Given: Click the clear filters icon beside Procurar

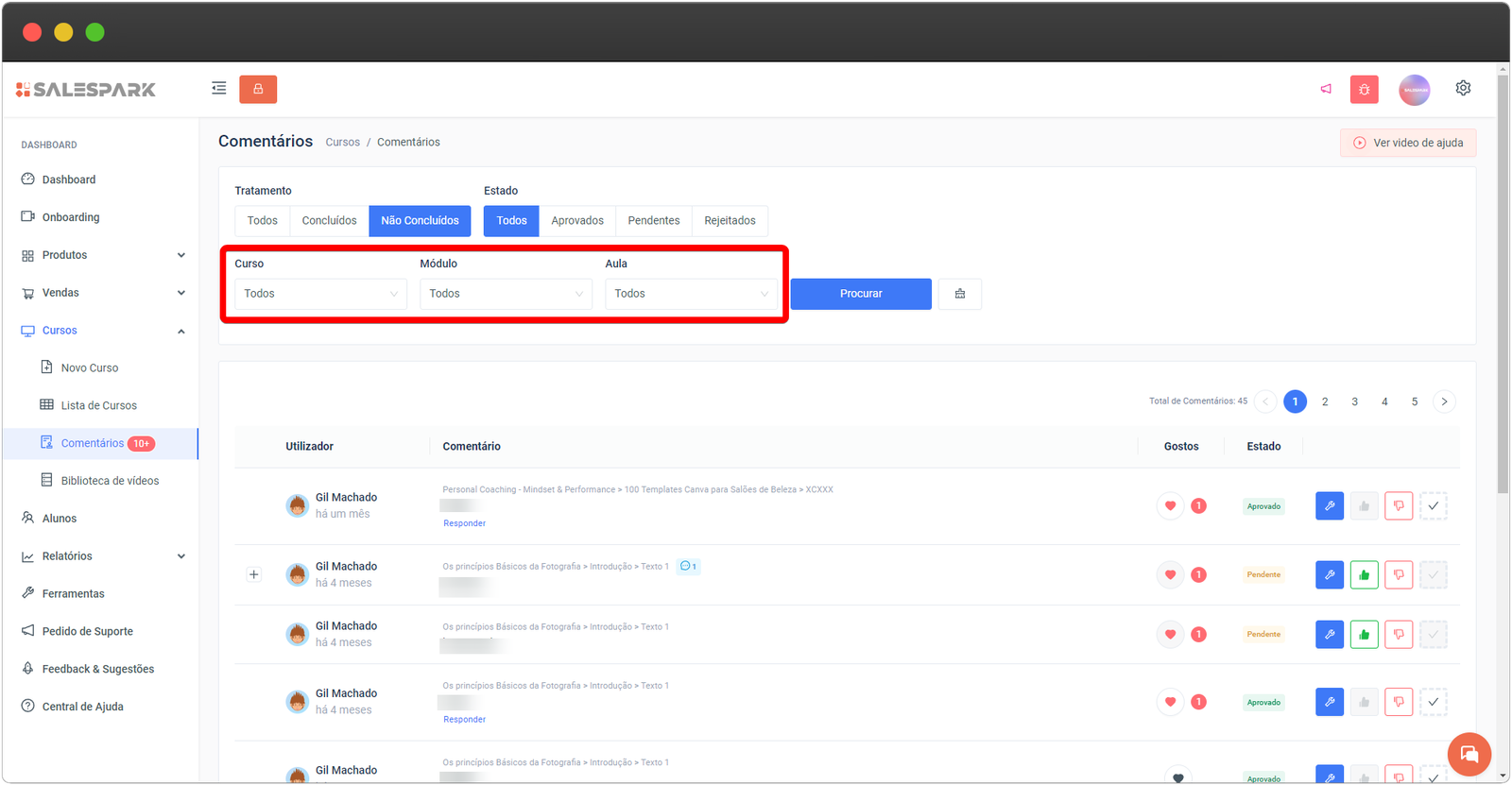Looking at the screenshot, I should click(959, 294).
